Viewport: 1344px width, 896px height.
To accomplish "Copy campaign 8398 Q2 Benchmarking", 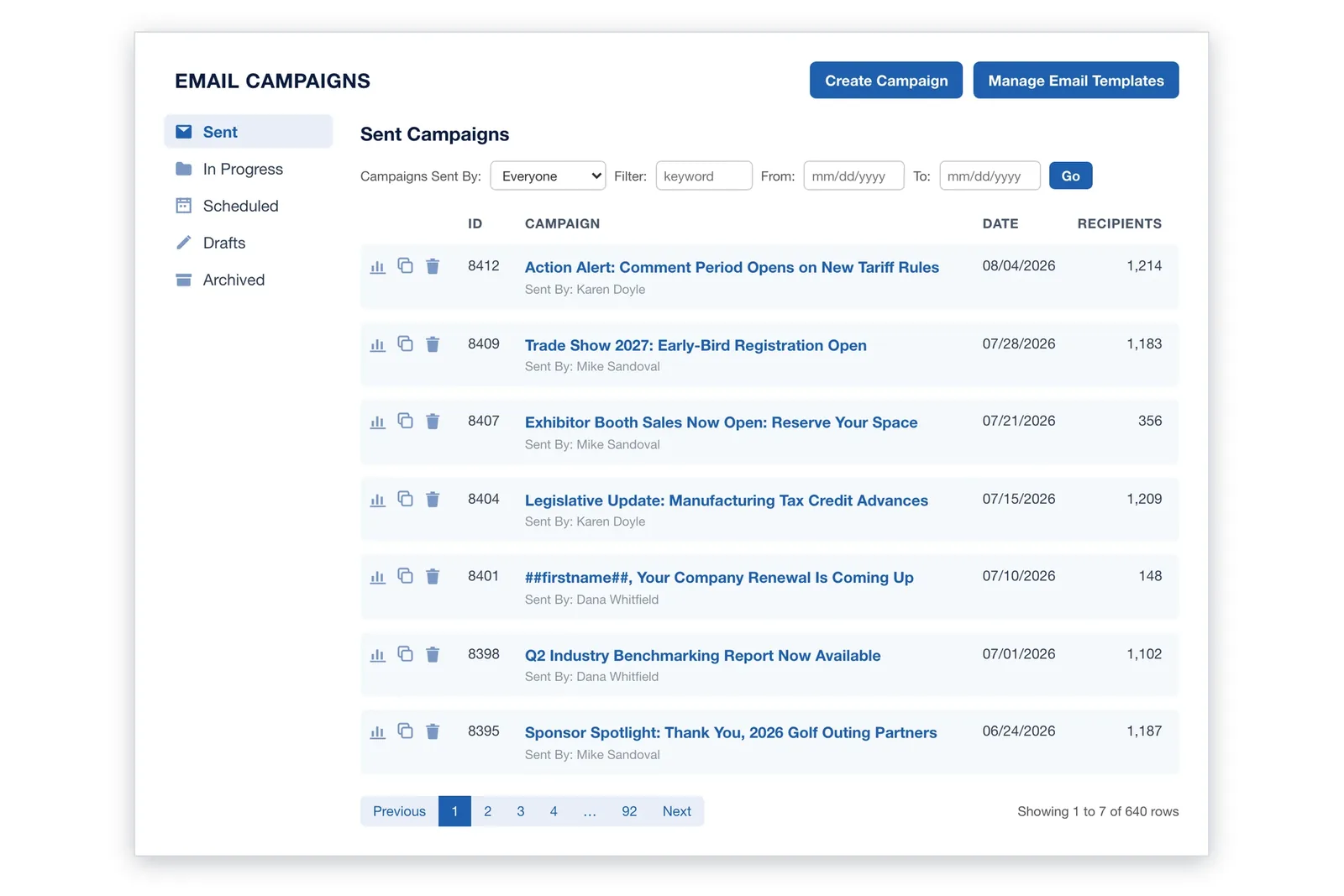I will pyautogui.click(x=405, y=653).
